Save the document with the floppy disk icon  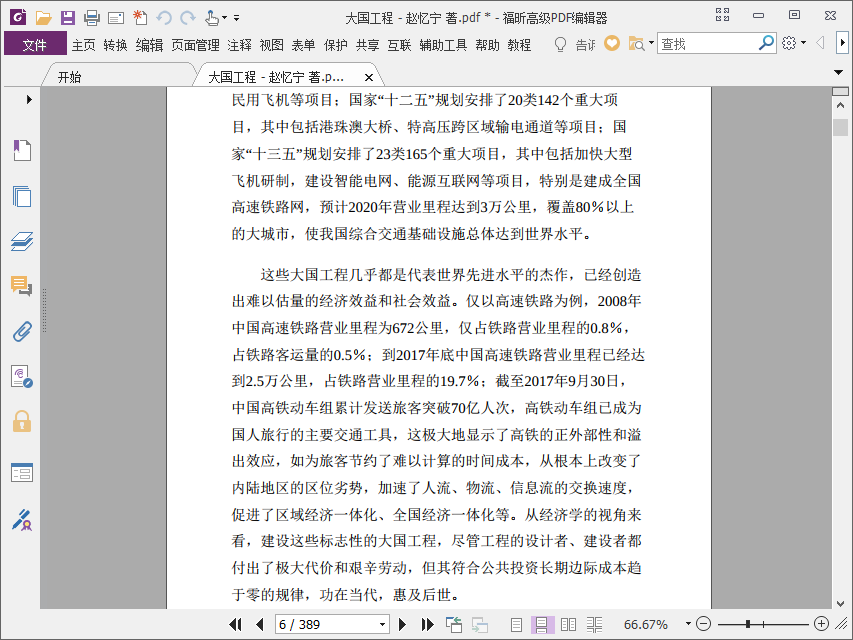67,18
